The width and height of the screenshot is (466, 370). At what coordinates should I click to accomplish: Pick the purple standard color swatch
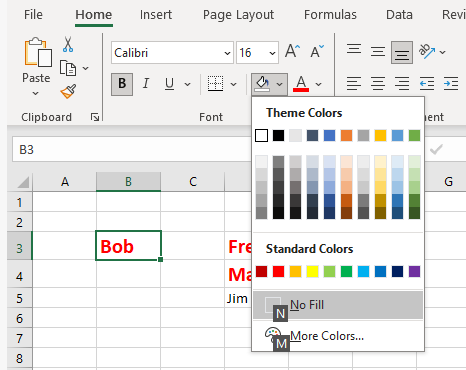[x=414, y=271]
